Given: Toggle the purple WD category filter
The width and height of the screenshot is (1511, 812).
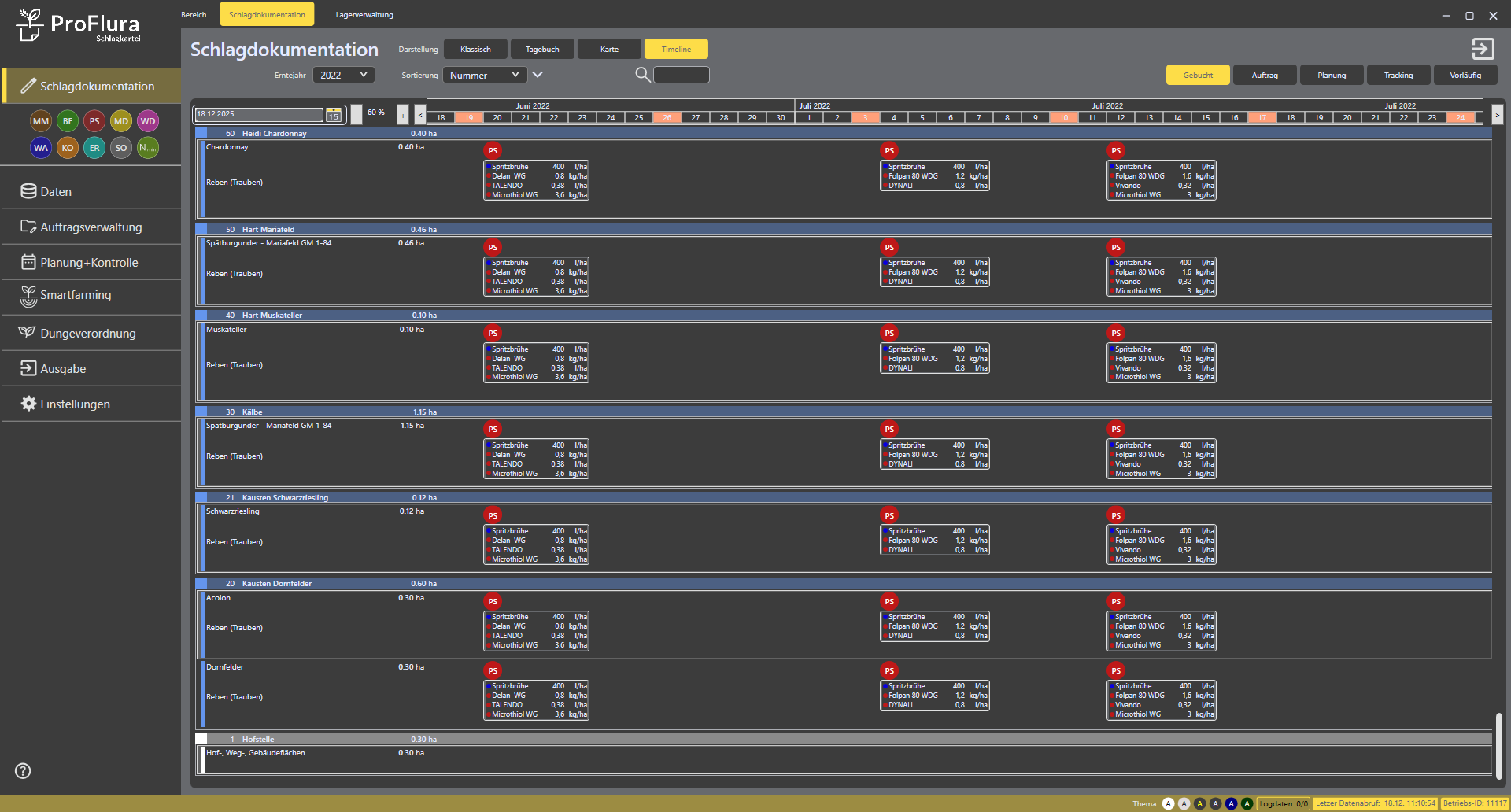Looking at the screenshot, I should coord(148,121).
